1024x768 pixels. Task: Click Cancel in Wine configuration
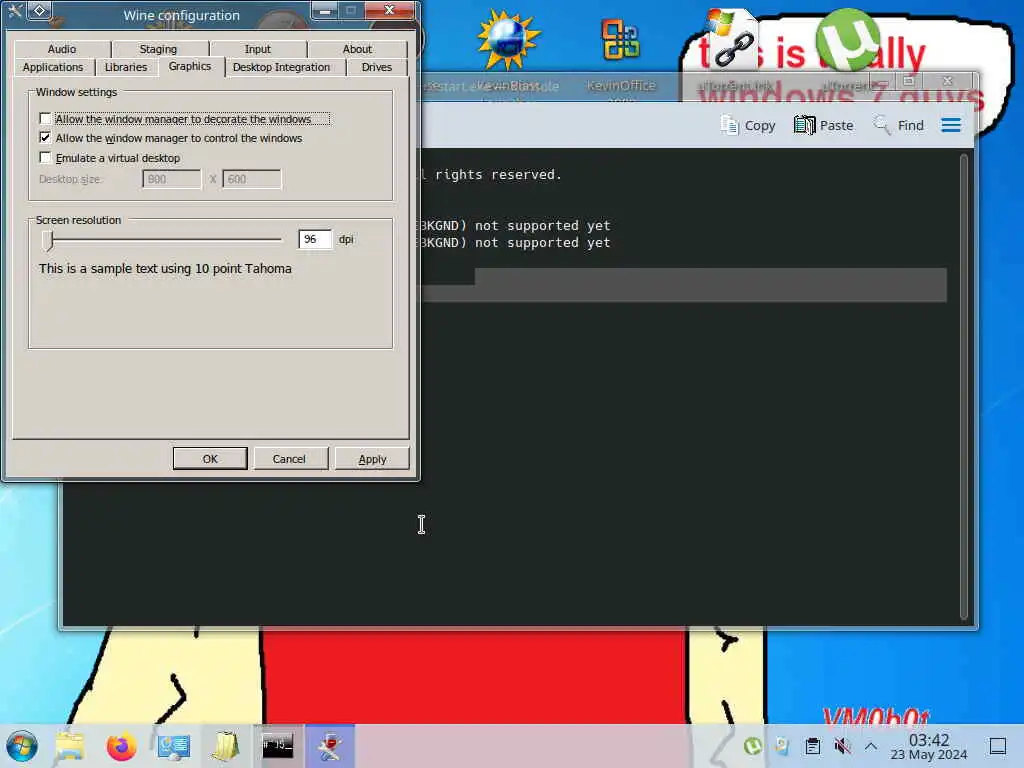289,458
